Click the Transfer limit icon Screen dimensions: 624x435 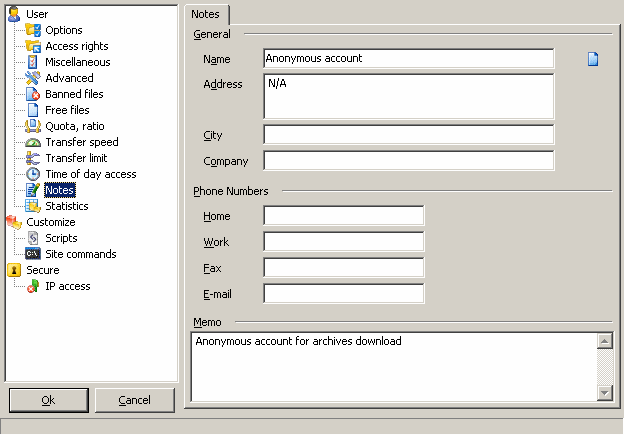33,158
